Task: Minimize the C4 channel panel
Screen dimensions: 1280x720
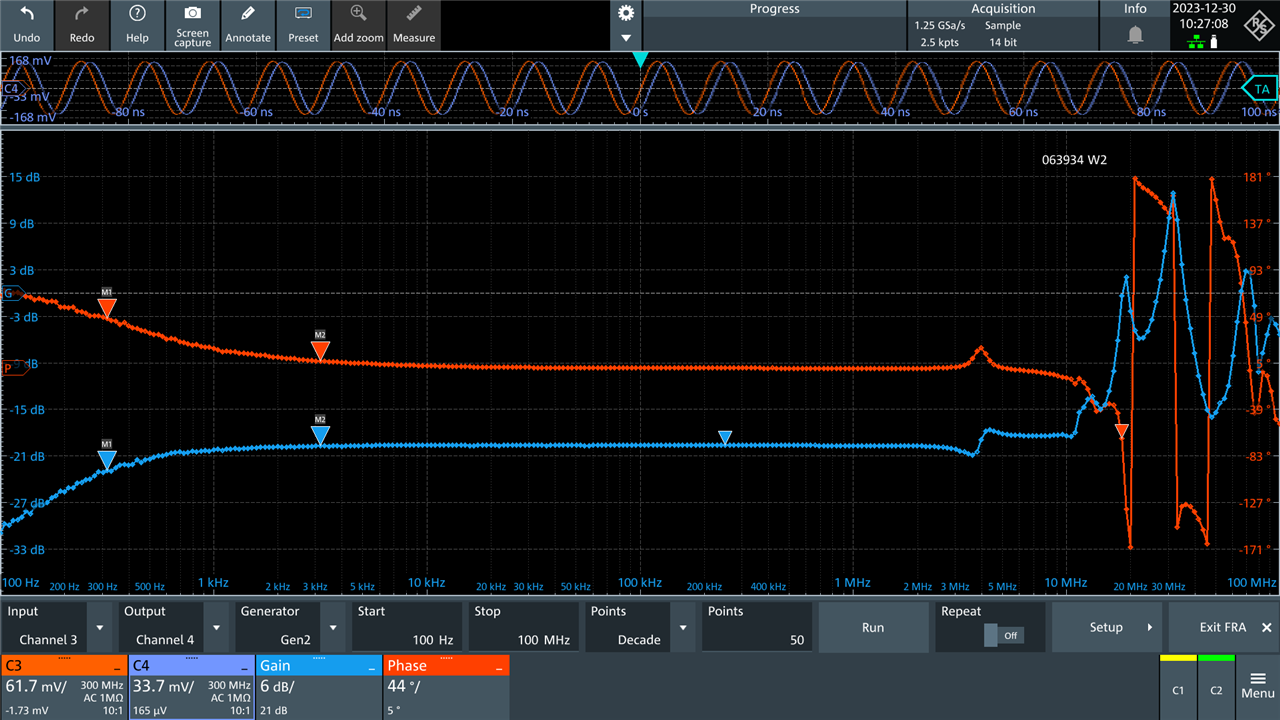Action: coord(245,668)
